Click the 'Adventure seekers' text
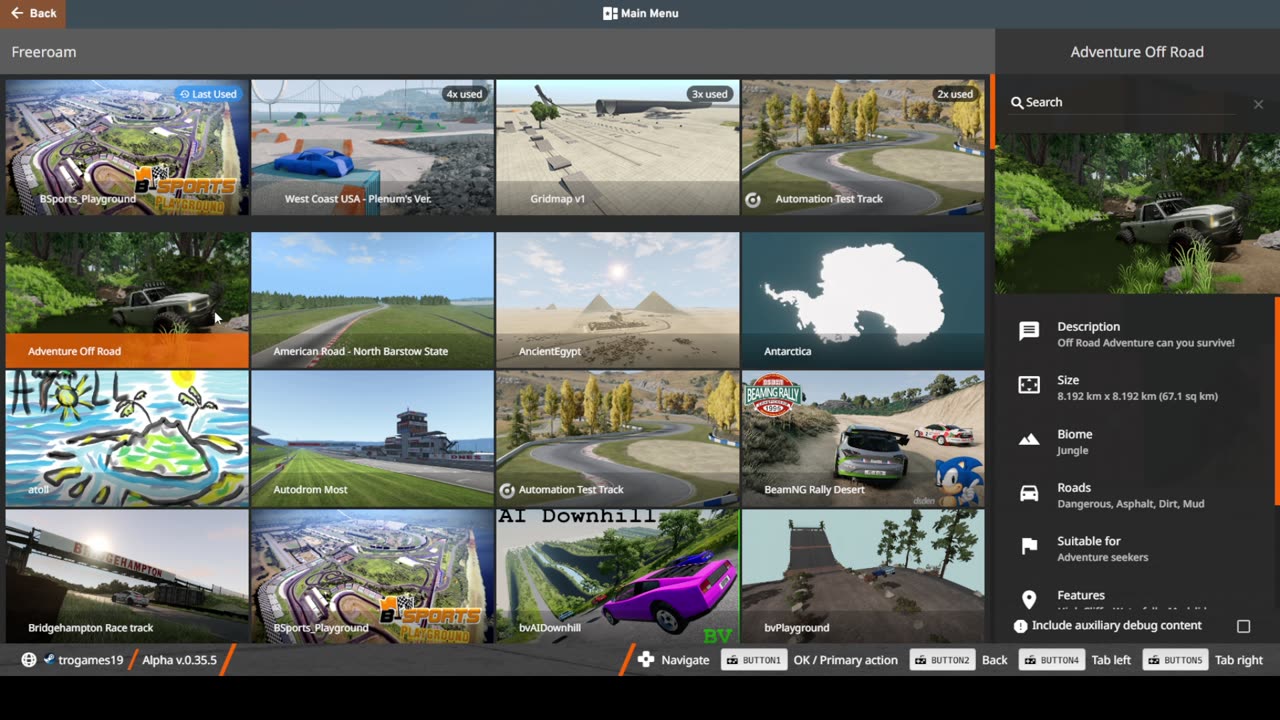The height and width of the screenshot is (720, 1280). [x=1103, y=558]
